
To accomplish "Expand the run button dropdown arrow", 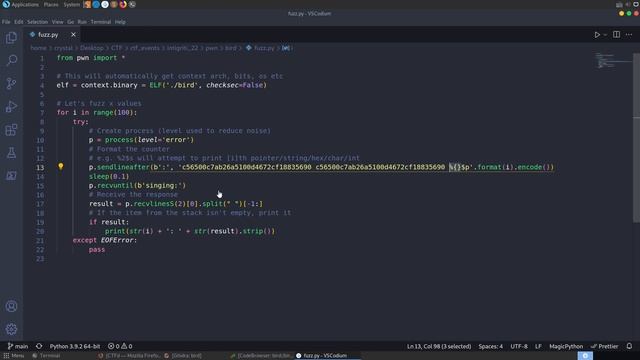I will click(x=605, y=35).
